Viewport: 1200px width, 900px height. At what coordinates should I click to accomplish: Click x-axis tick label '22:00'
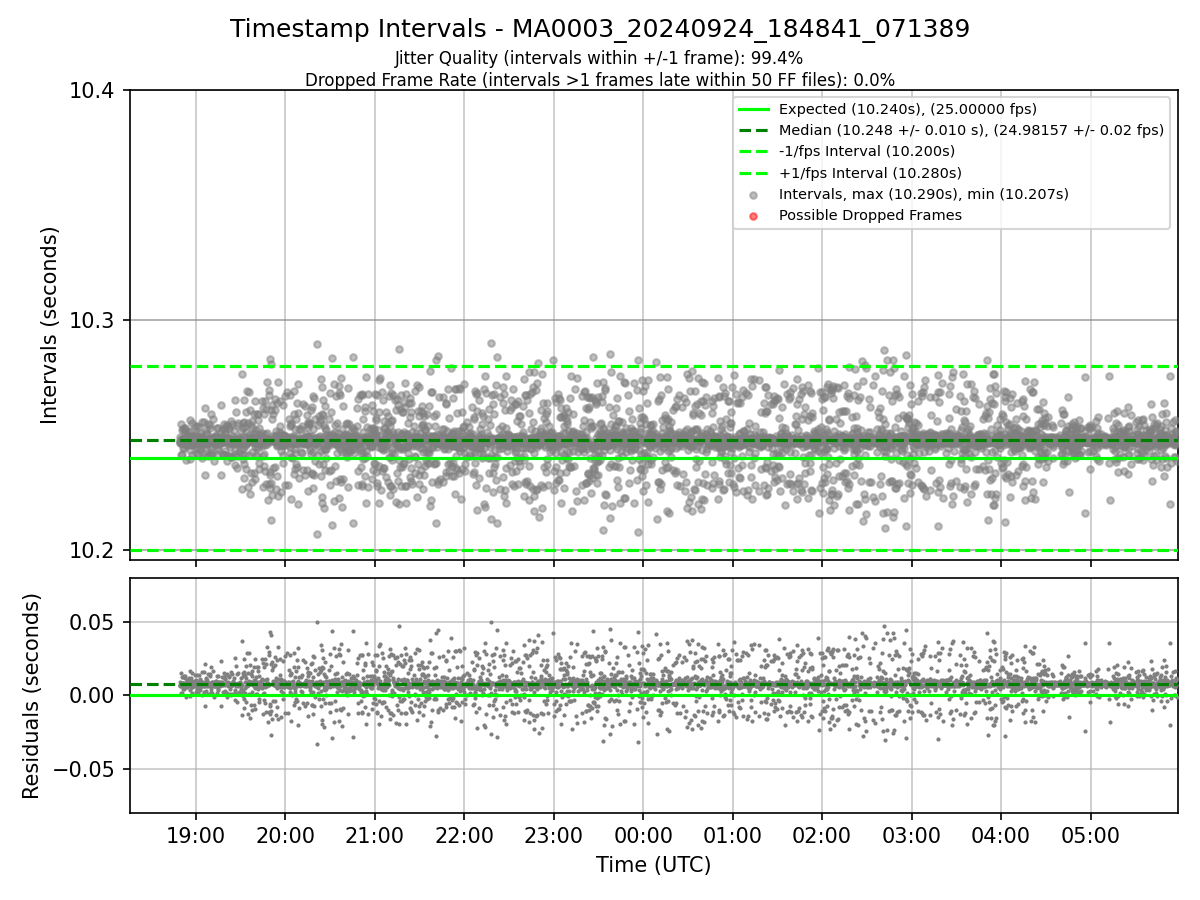[464, 834]
